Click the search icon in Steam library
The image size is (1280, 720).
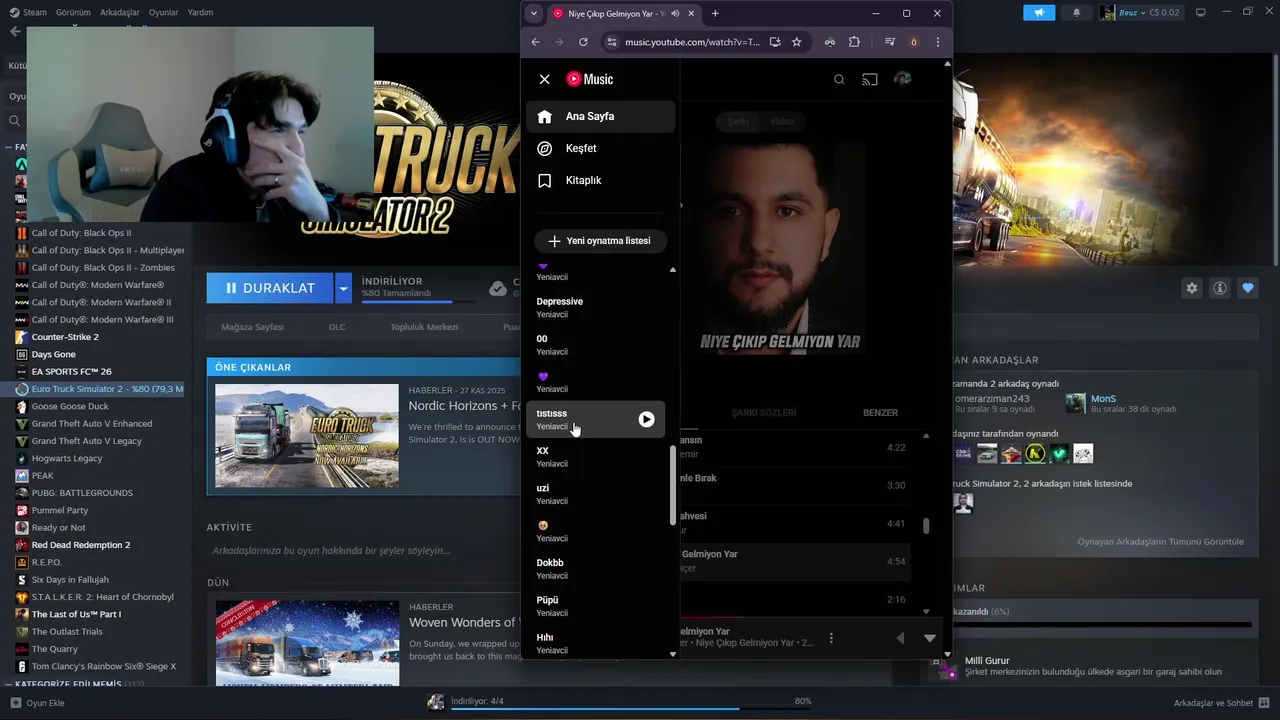pos(14,120)
